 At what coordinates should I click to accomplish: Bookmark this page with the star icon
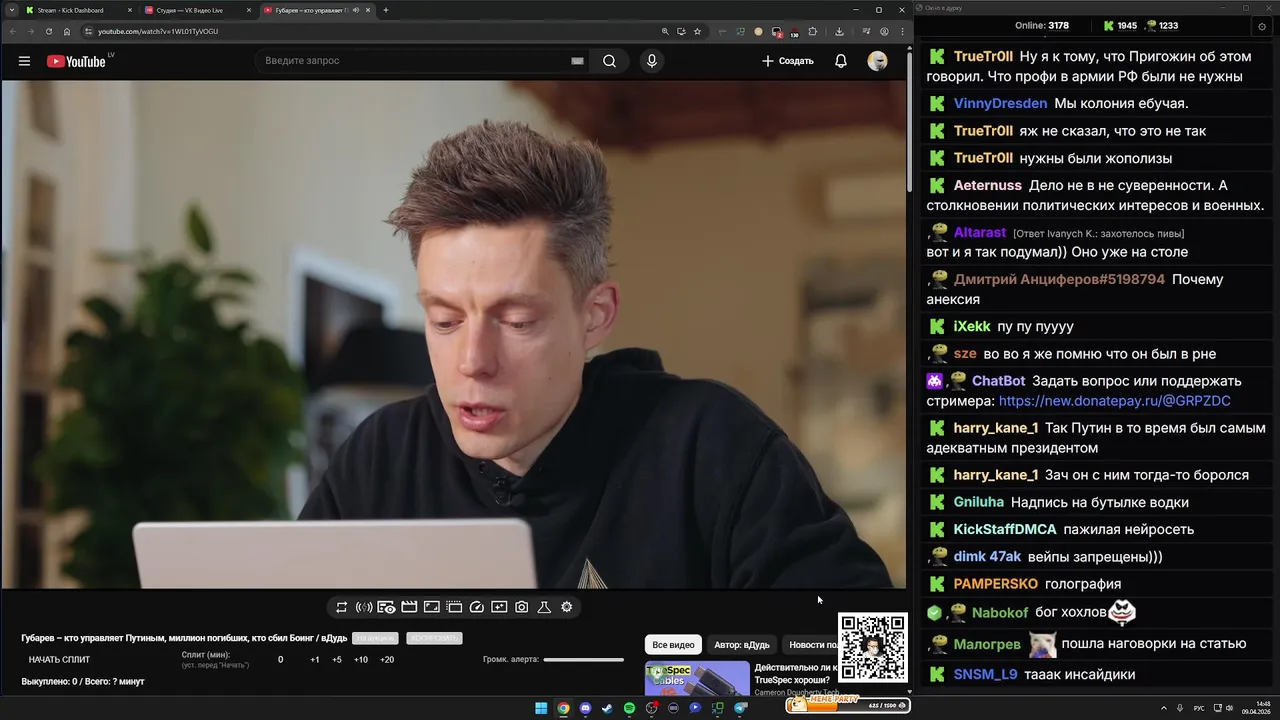coord(697,31)
